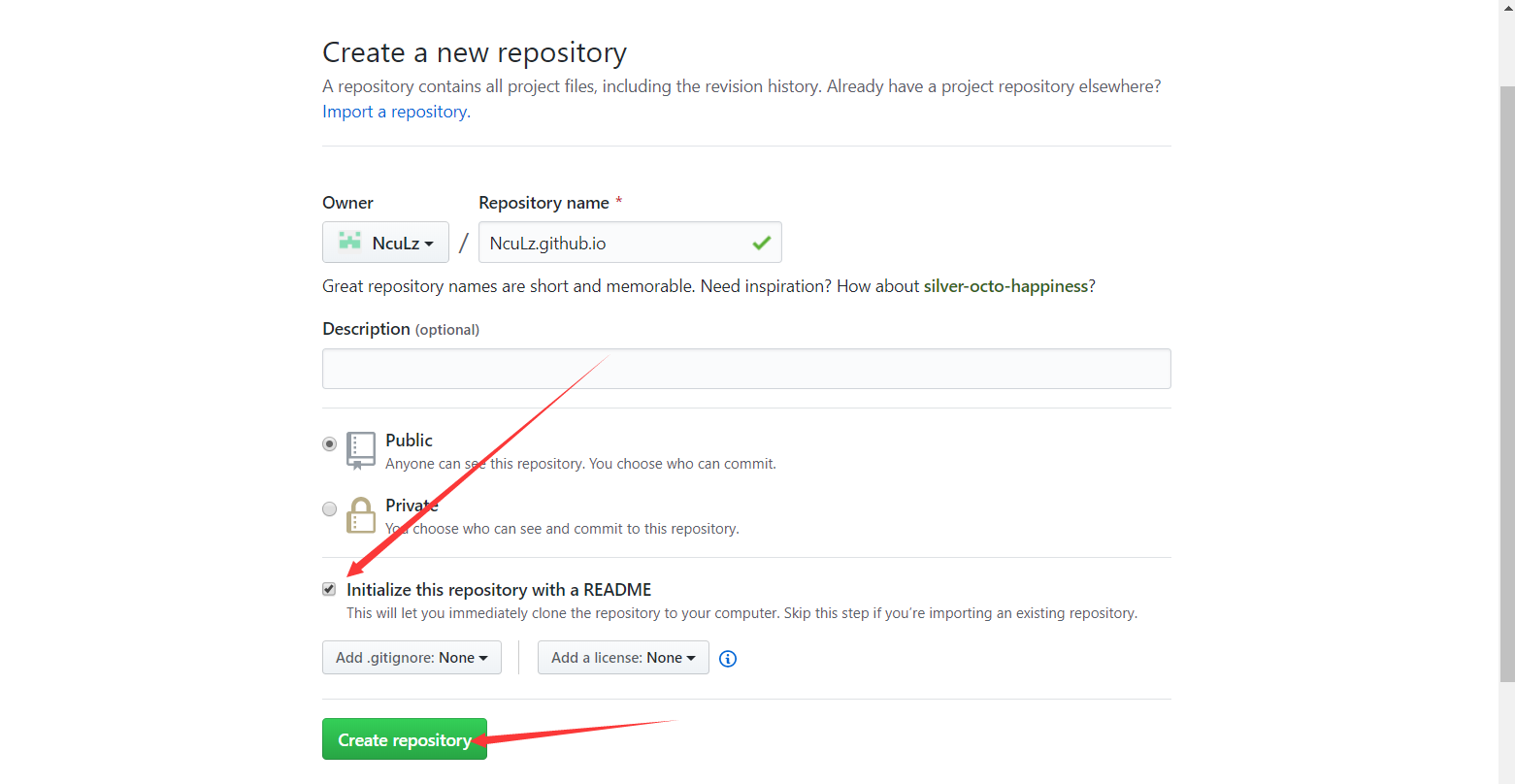This screenshot has width=1515, height=784.
Task: Select the Private radio button
Action: (330, 508)
